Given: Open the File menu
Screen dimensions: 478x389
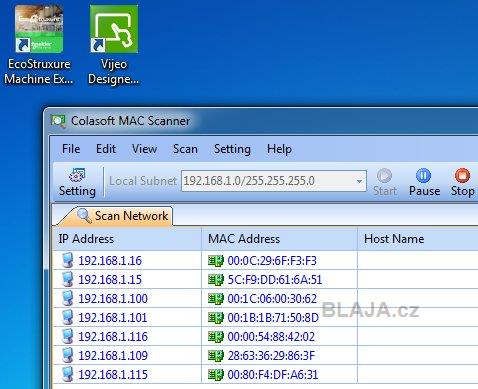Looking at the screenshot, I should [71, 149].
